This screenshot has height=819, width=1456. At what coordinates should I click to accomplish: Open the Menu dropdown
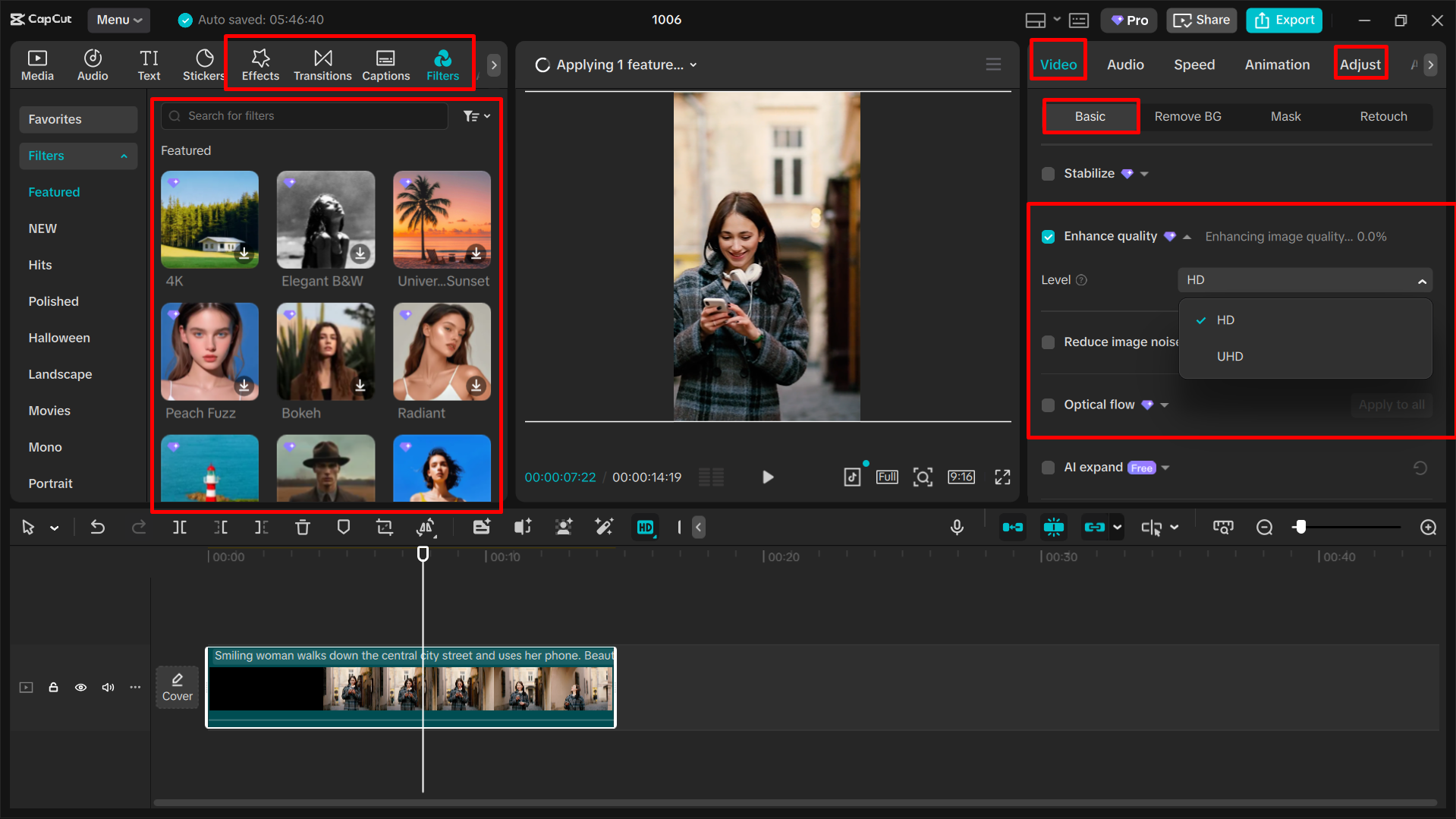pyautogui.click(x=118, y=20)
